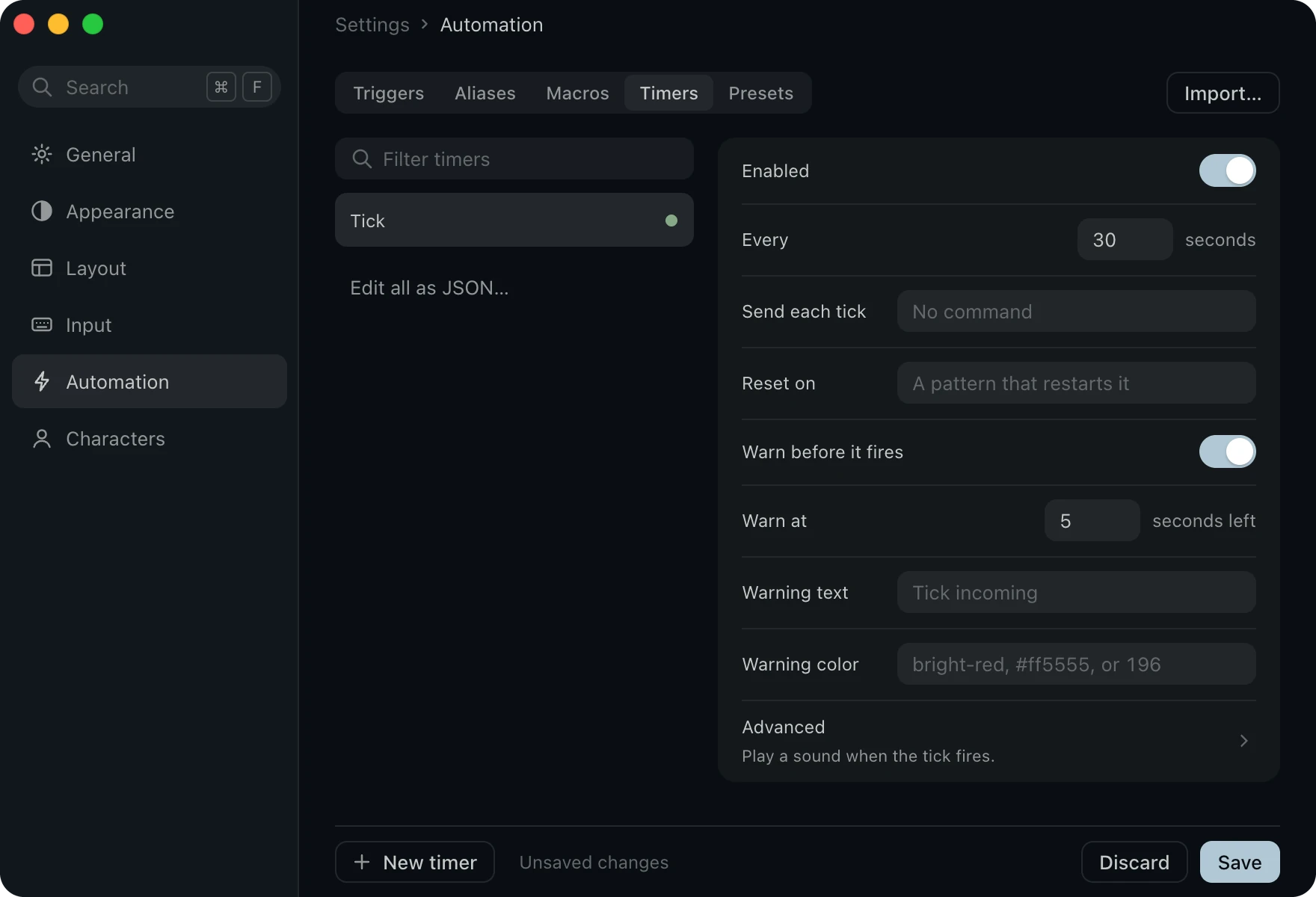This screenshot has height=897, width=1316.
Task: Expand the Advanced section chevron
Action: click(1244, 741)
